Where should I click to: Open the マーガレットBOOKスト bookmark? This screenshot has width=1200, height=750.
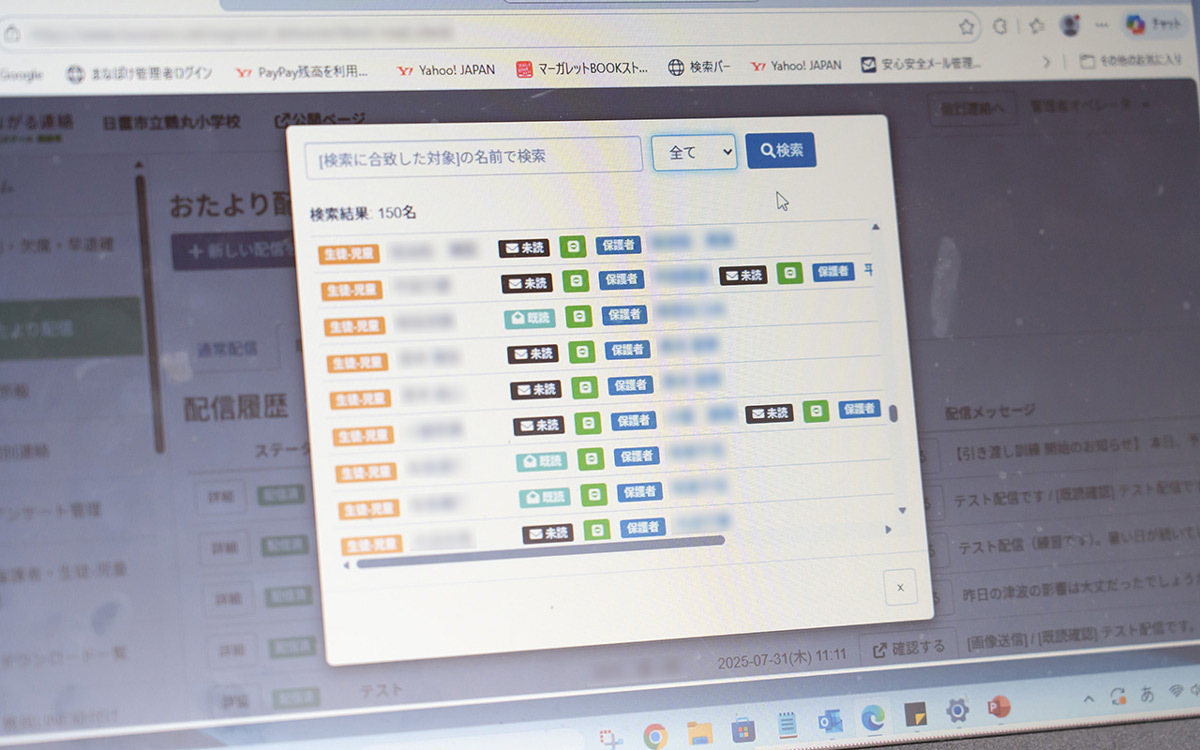(x=582, y=69)
